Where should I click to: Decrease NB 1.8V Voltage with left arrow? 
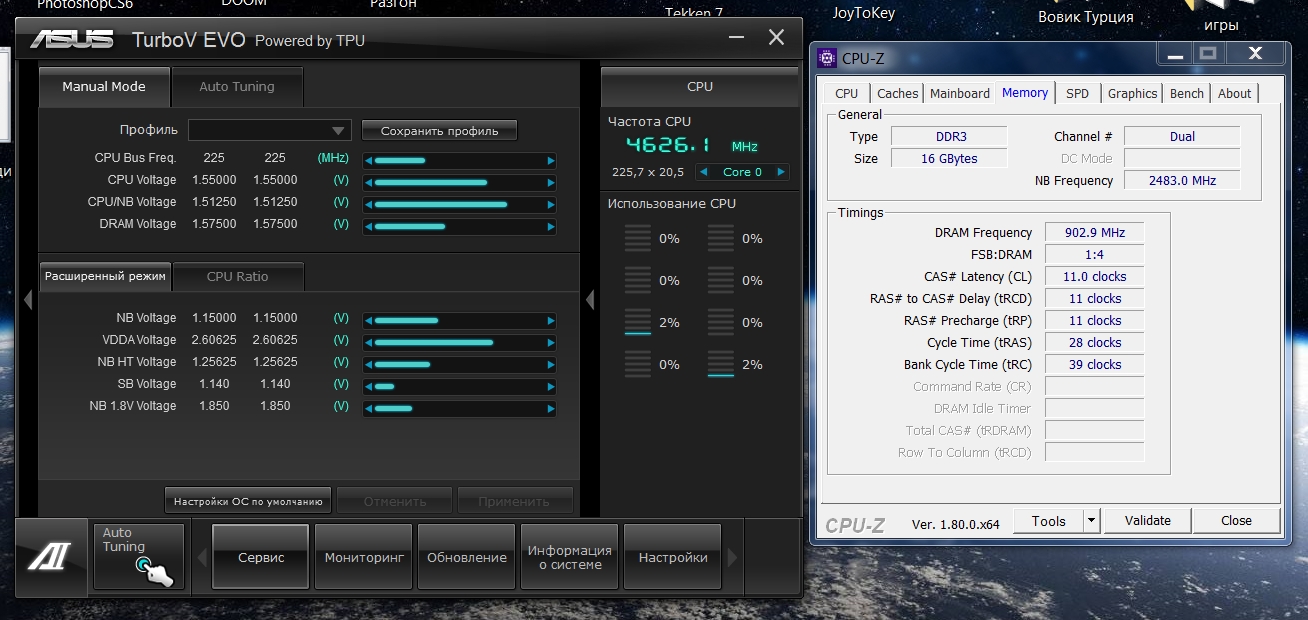(368, 408)
